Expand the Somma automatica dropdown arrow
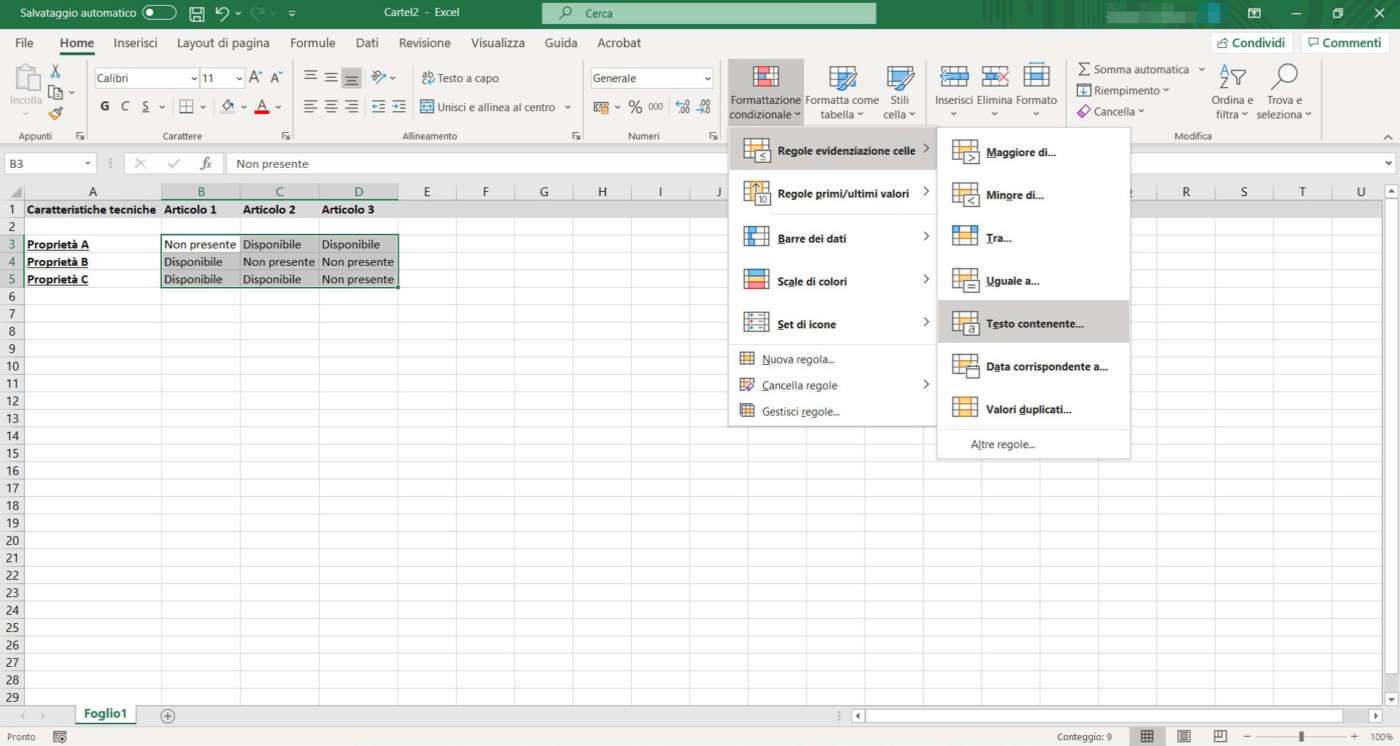This screenshot has width=1400, height=746. pyautogui.click(x=1201, y=70)
